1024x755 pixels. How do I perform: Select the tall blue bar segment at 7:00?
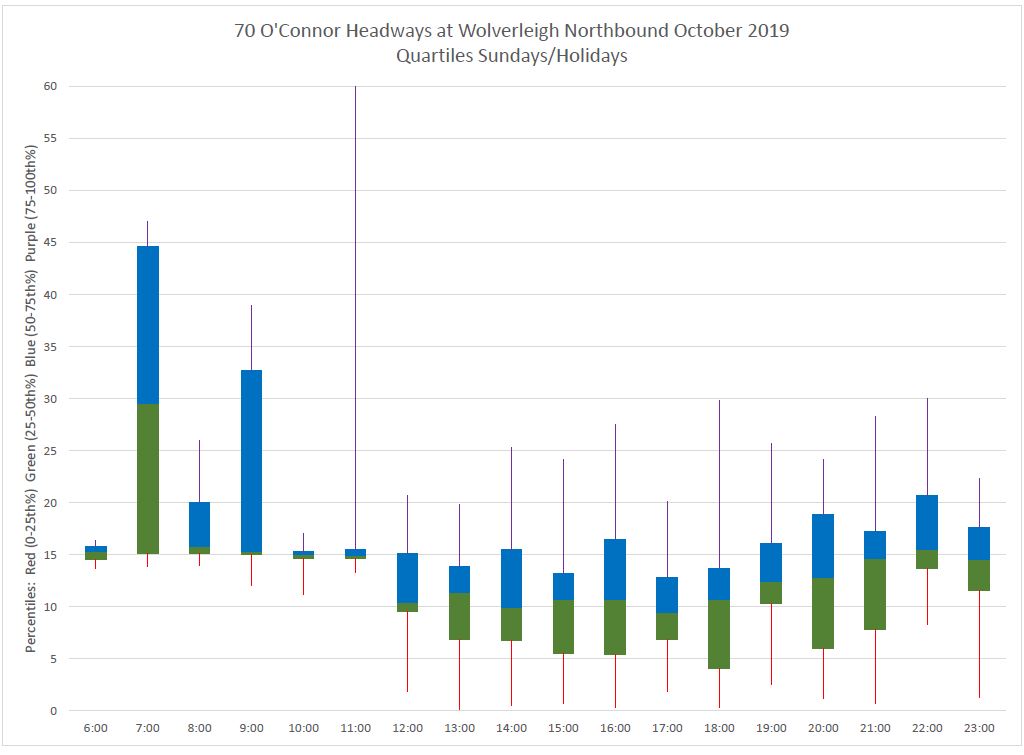pyautogui.click(x=147, y=324)
